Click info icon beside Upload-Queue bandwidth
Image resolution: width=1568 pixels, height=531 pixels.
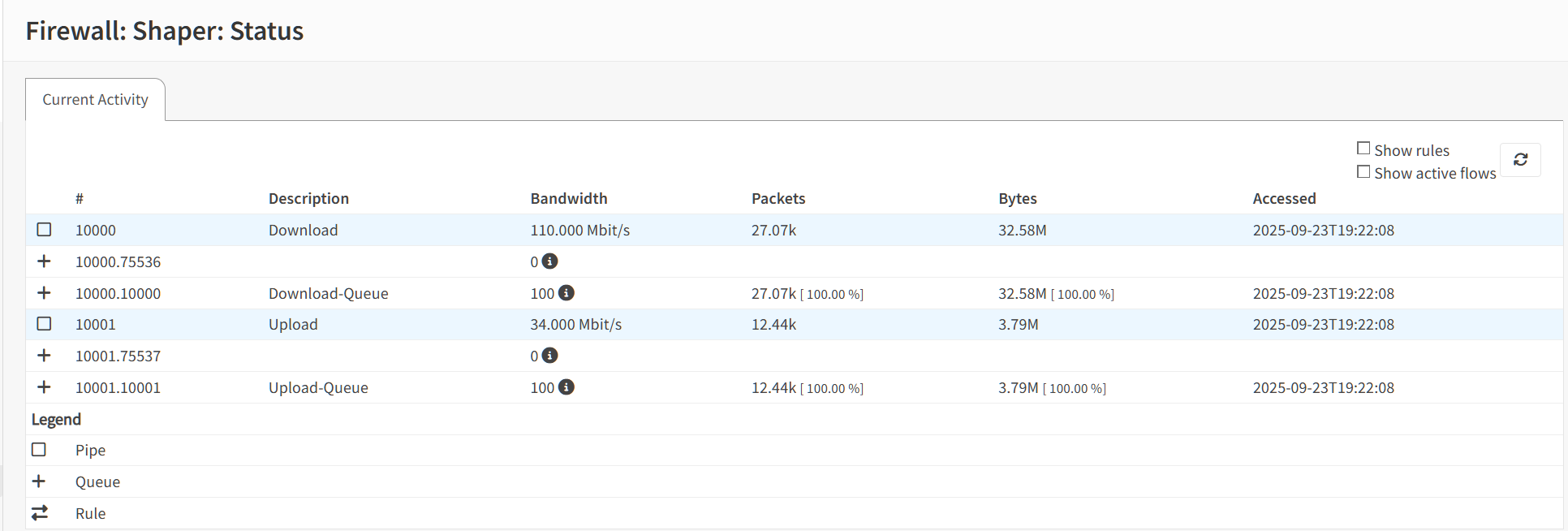(x=566, y=387)
